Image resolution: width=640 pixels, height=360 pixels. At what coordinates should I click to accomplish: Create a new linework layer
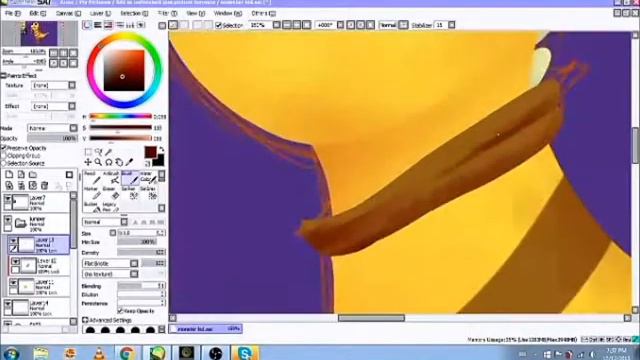point(21,175)
